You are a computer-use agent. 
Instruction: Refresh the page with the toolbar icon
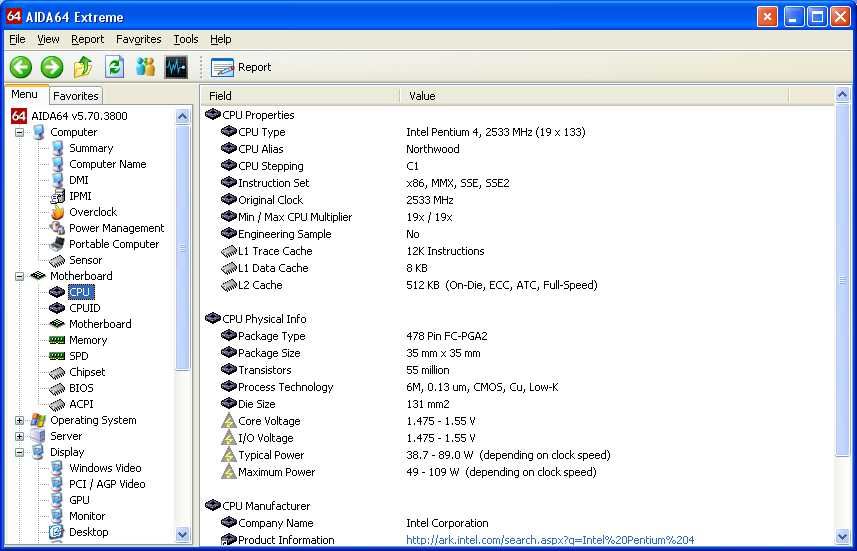(x=114, y=67)
